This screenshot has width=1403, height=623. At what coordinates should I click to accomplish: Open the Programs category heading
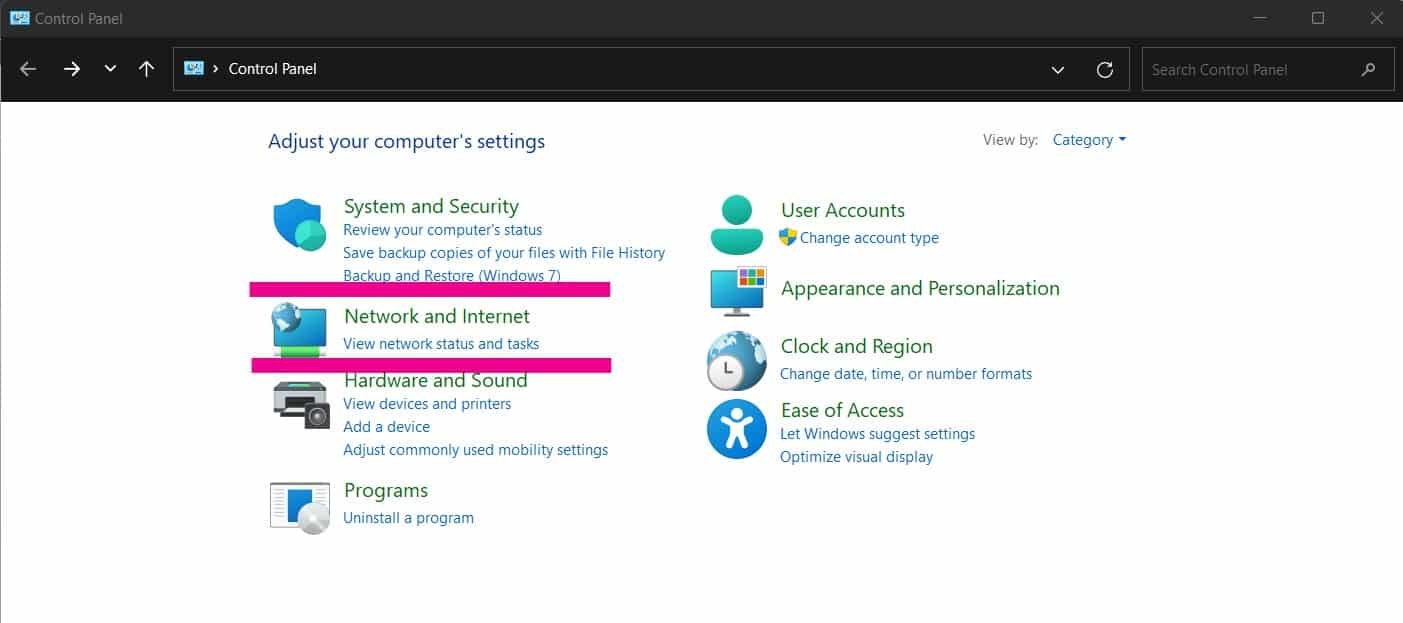tap(386, 490)
